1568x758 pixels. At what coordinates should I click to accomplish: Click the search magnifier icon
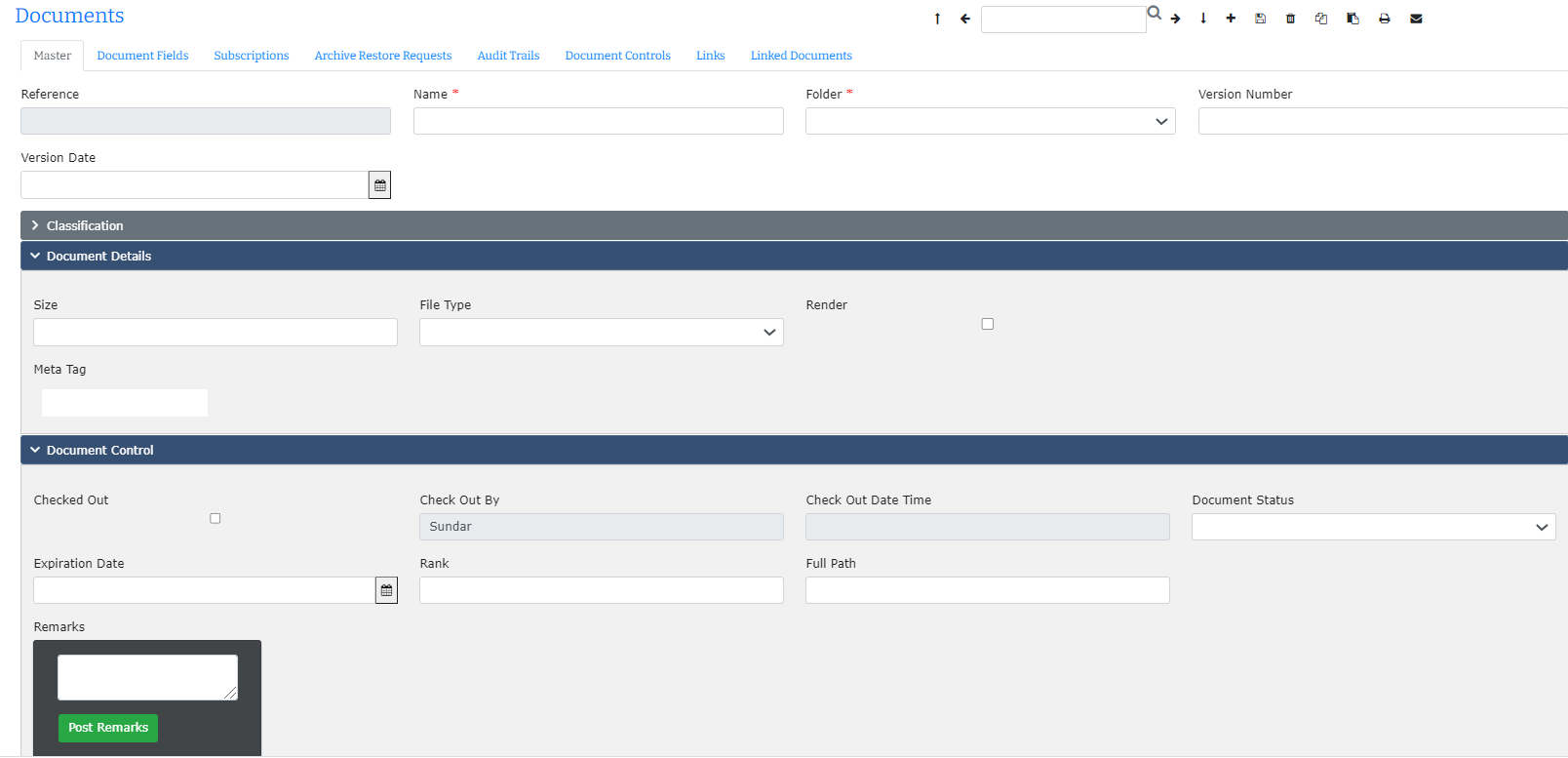(x=1155, y=14)
